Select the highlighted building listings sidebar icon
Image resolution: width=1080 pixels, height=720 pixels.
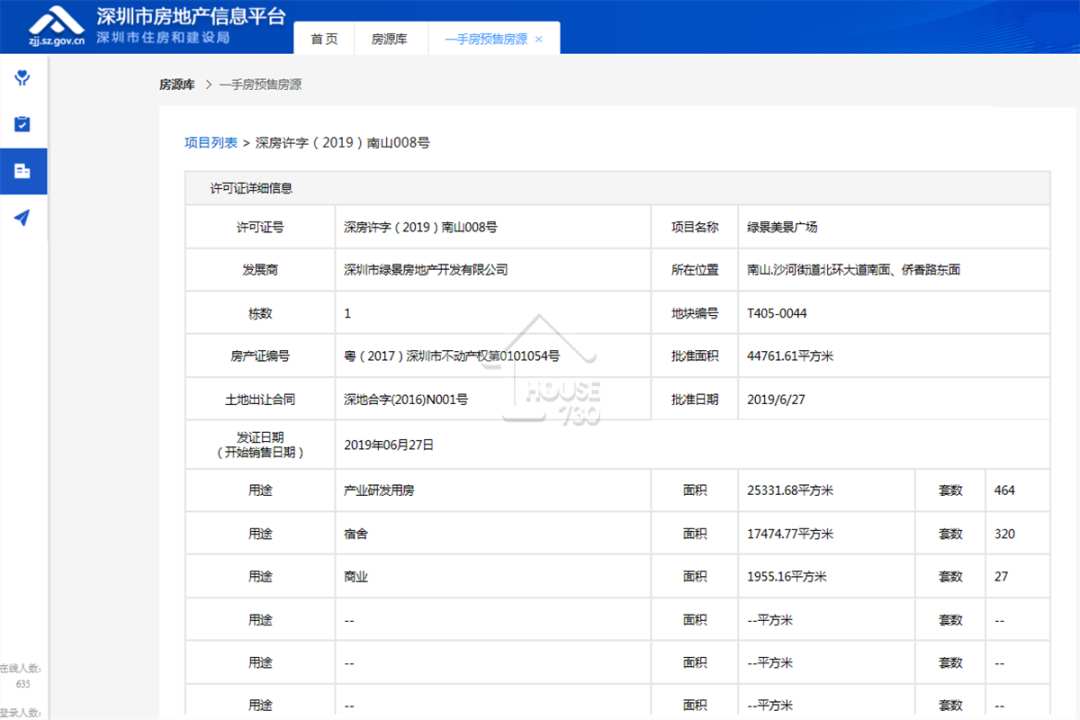22,171
